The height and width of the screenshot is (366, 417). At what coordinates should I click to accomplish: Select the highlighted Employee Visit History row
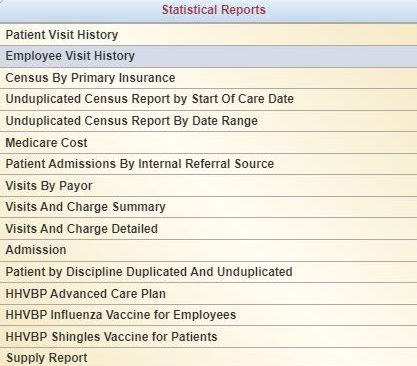tap(208, 56)
